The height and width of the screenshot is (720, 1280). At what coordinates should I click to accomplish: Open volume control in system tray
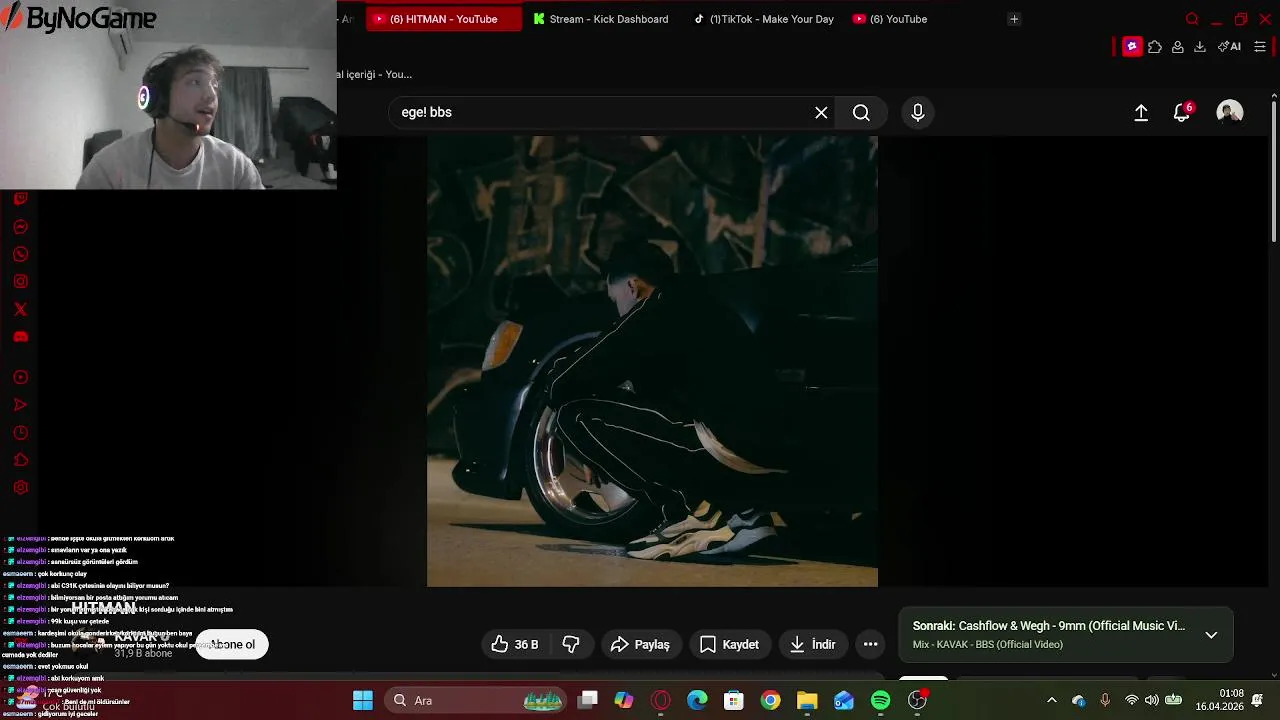coord(1152,700)
